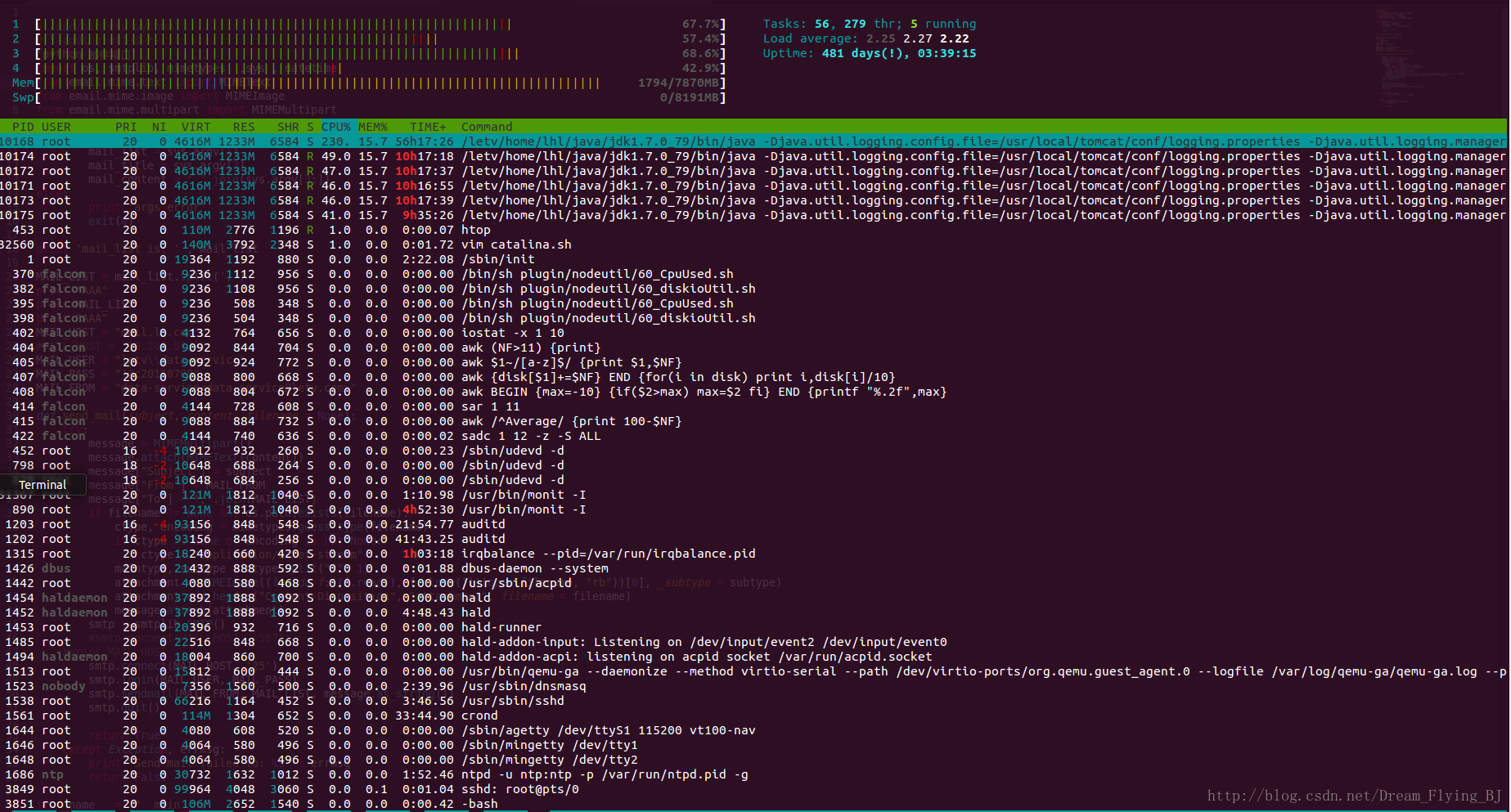Screen dimensions: 1511x812
Task: Select the java process with PID 10175
Action: (x=753, y=215)
